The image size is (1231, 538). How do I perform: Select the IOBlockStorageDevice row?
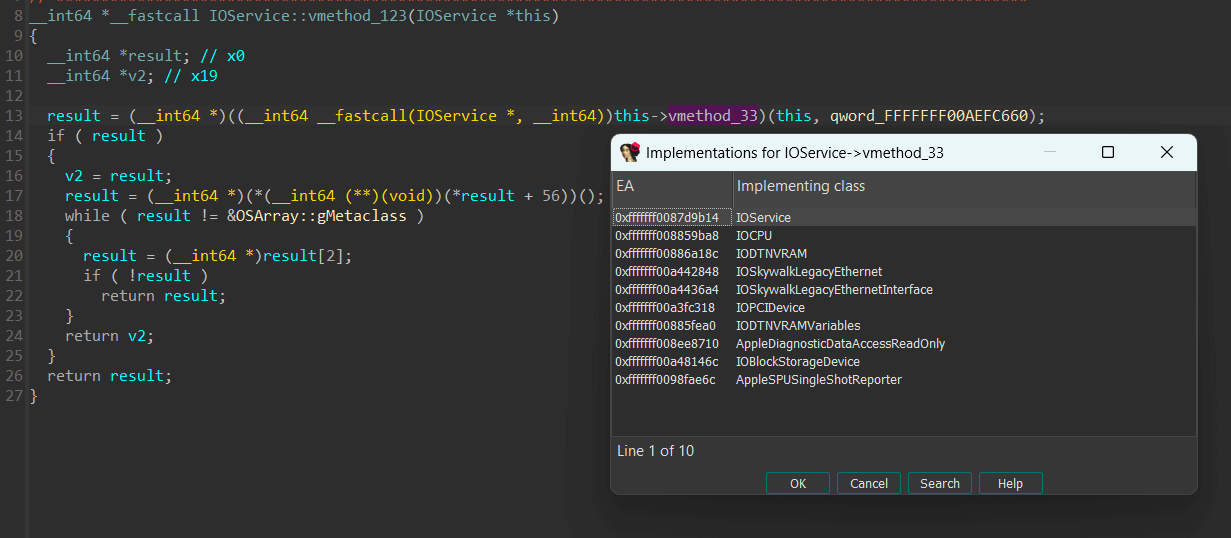[x=904, y=361]
